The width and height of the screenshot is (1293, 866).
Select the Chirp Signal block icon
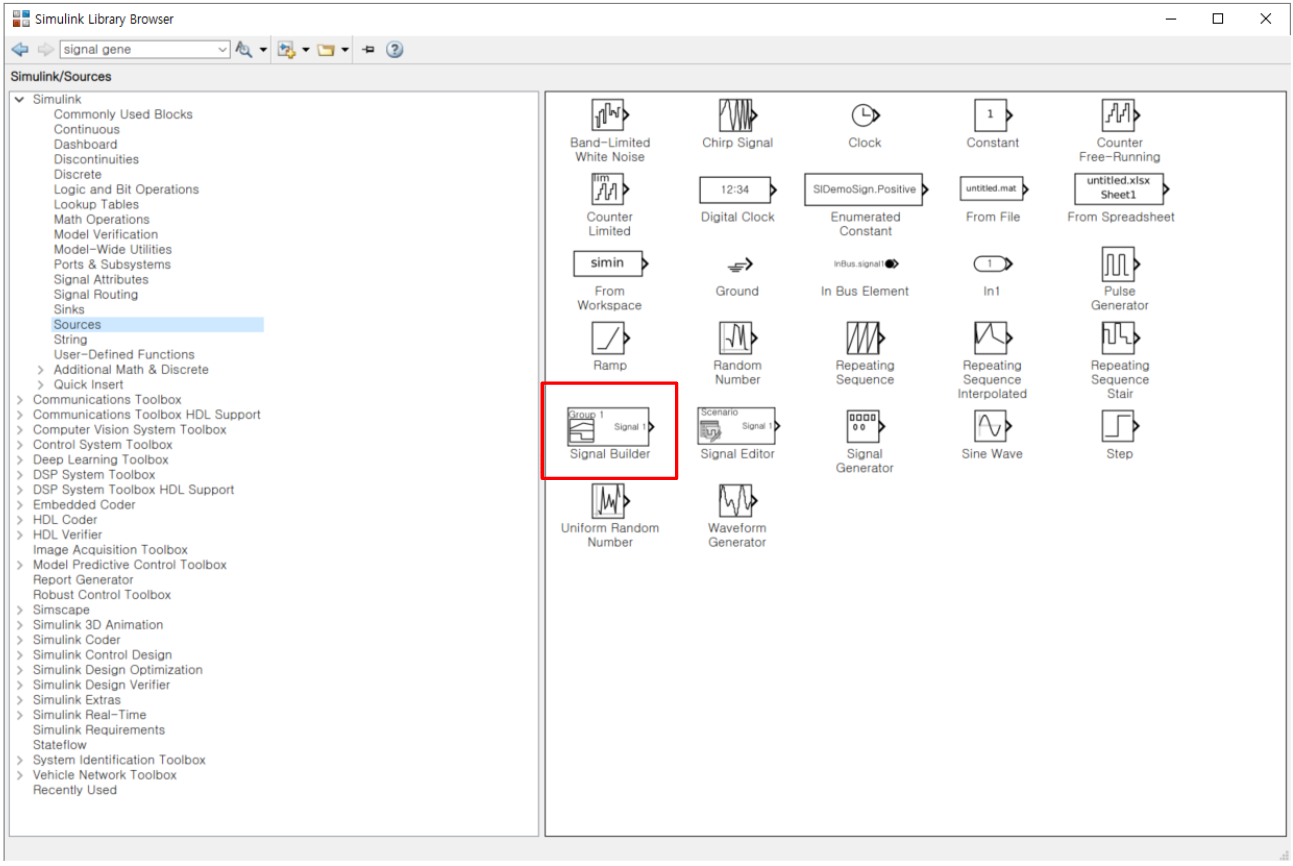coord(737,115)
